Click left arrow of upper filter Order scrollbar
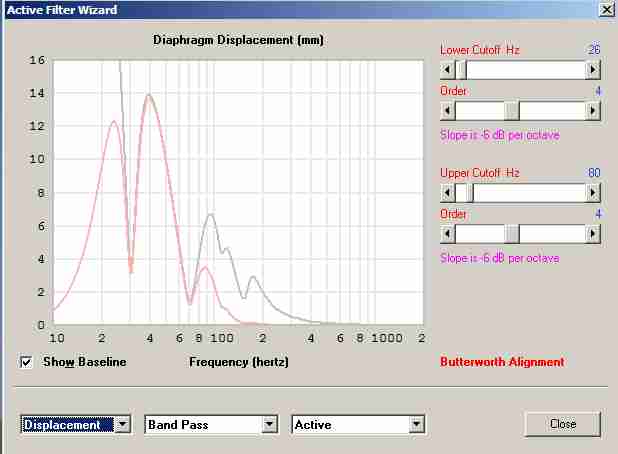 click(447, 234)
